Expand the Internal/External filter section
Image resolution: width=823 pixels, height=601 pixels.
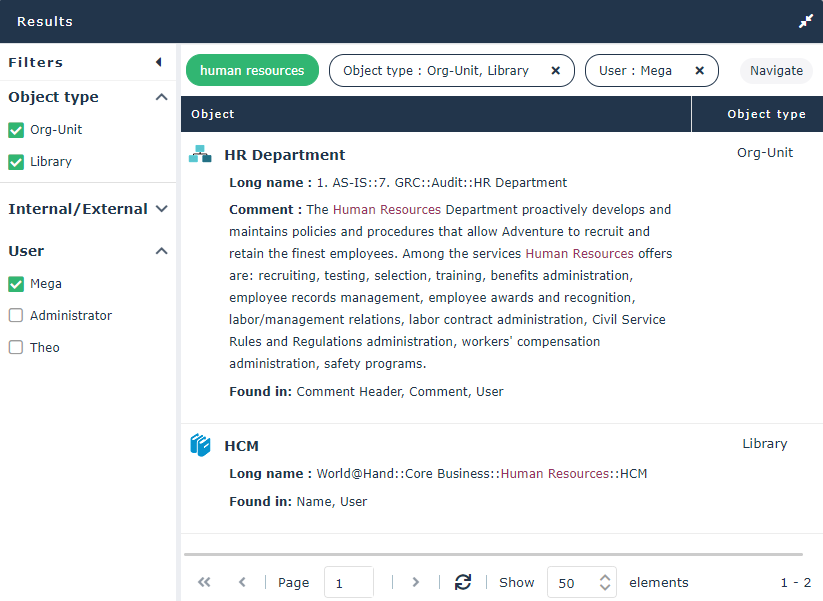[161, 209]
